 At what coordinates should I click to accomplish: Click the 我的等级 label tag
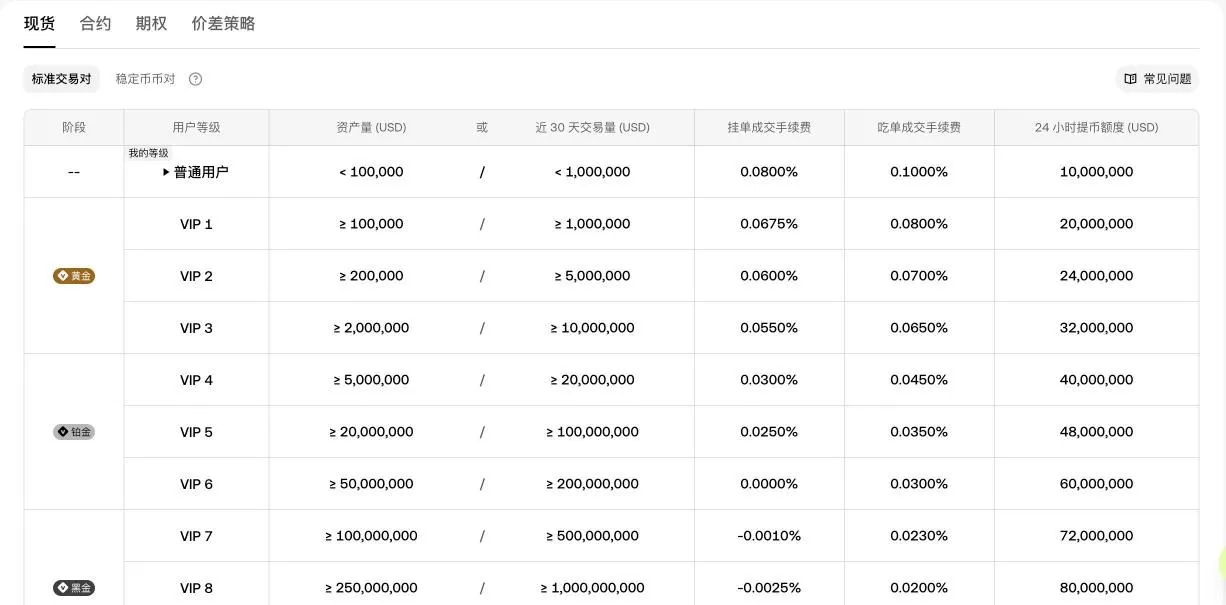click(149, 153)
